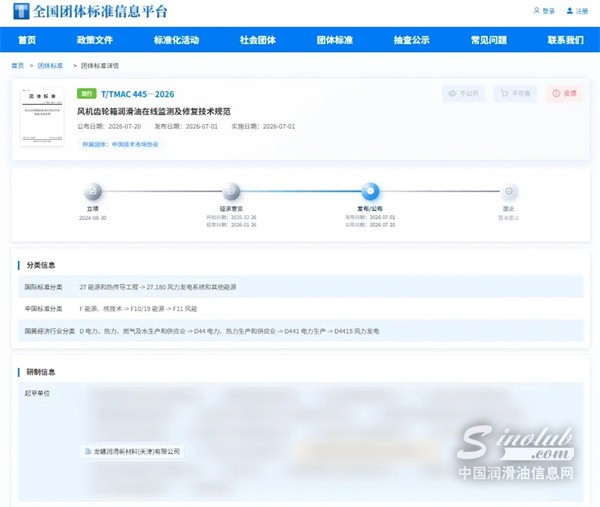600x507 pixels.
Task: Click the login user icon
Action: click(x=536, y=11)
